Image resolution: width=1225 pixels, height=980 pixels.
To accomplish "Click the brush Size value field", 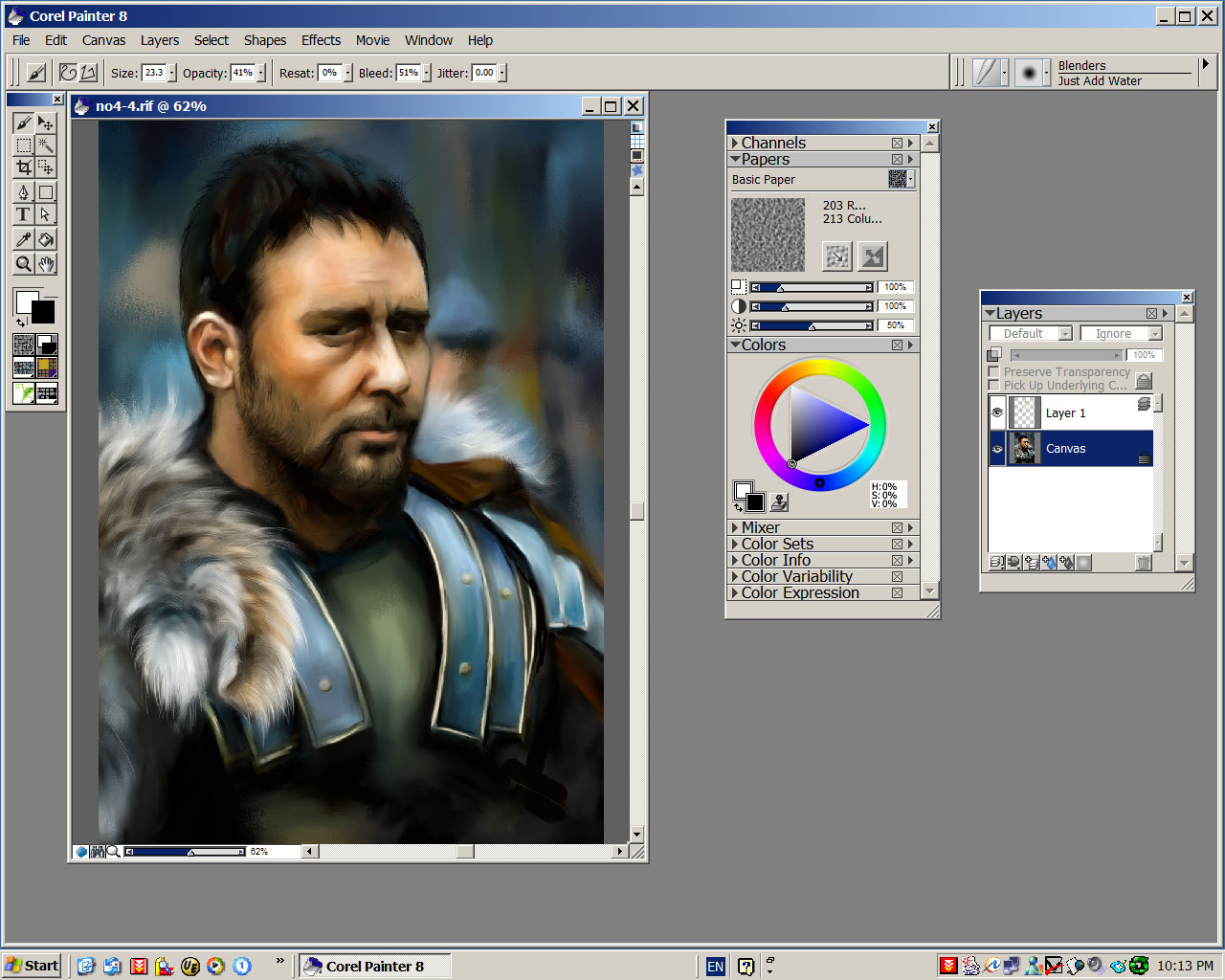I will pyautogui.click(x=154, y=73).
